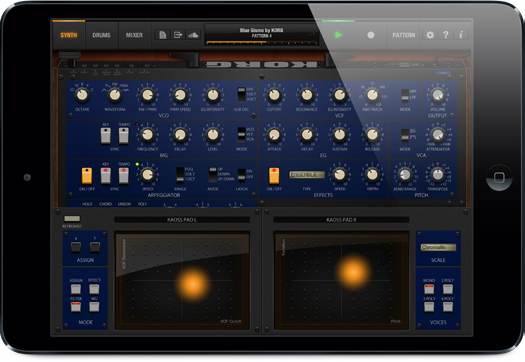Screen dimensions: 525x362
Task: Open the song file document icon
Action: tap(163, 35)
